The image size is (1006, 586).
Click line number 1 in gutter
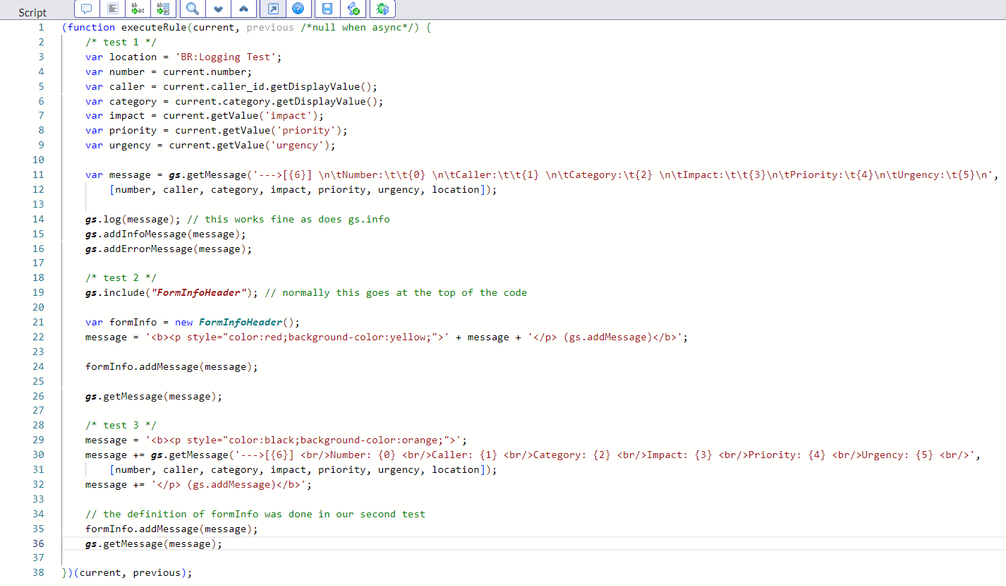41,28
